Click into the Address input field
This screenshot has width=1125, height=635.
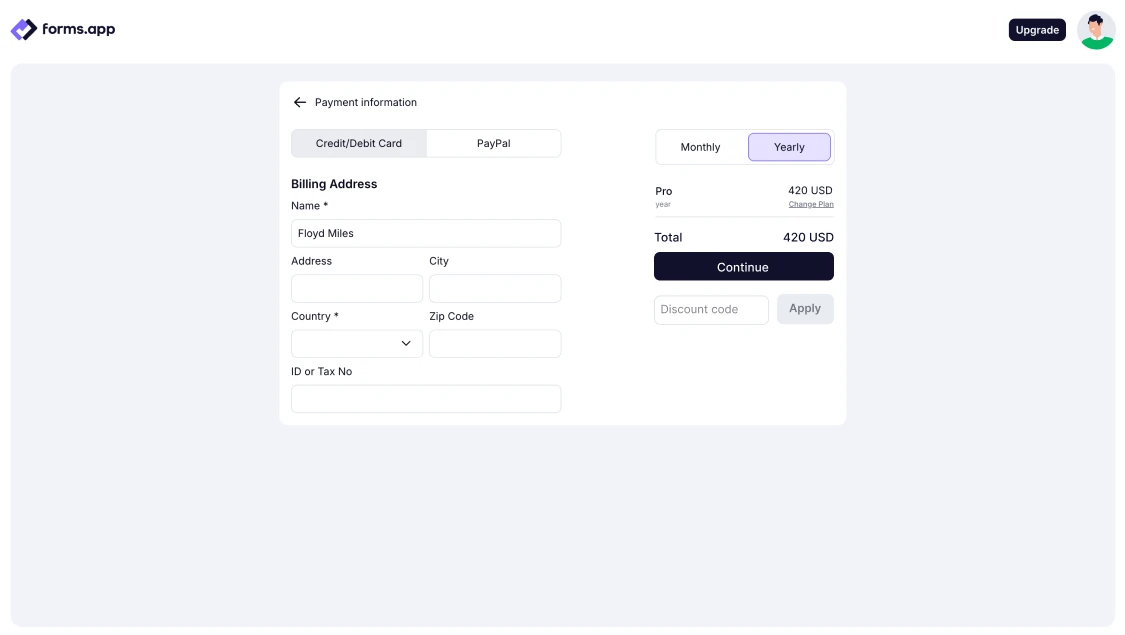pos(357,289)
